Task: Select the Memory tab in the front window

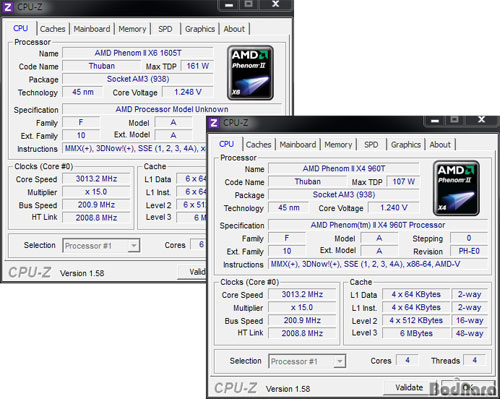Action: point(338,145)
